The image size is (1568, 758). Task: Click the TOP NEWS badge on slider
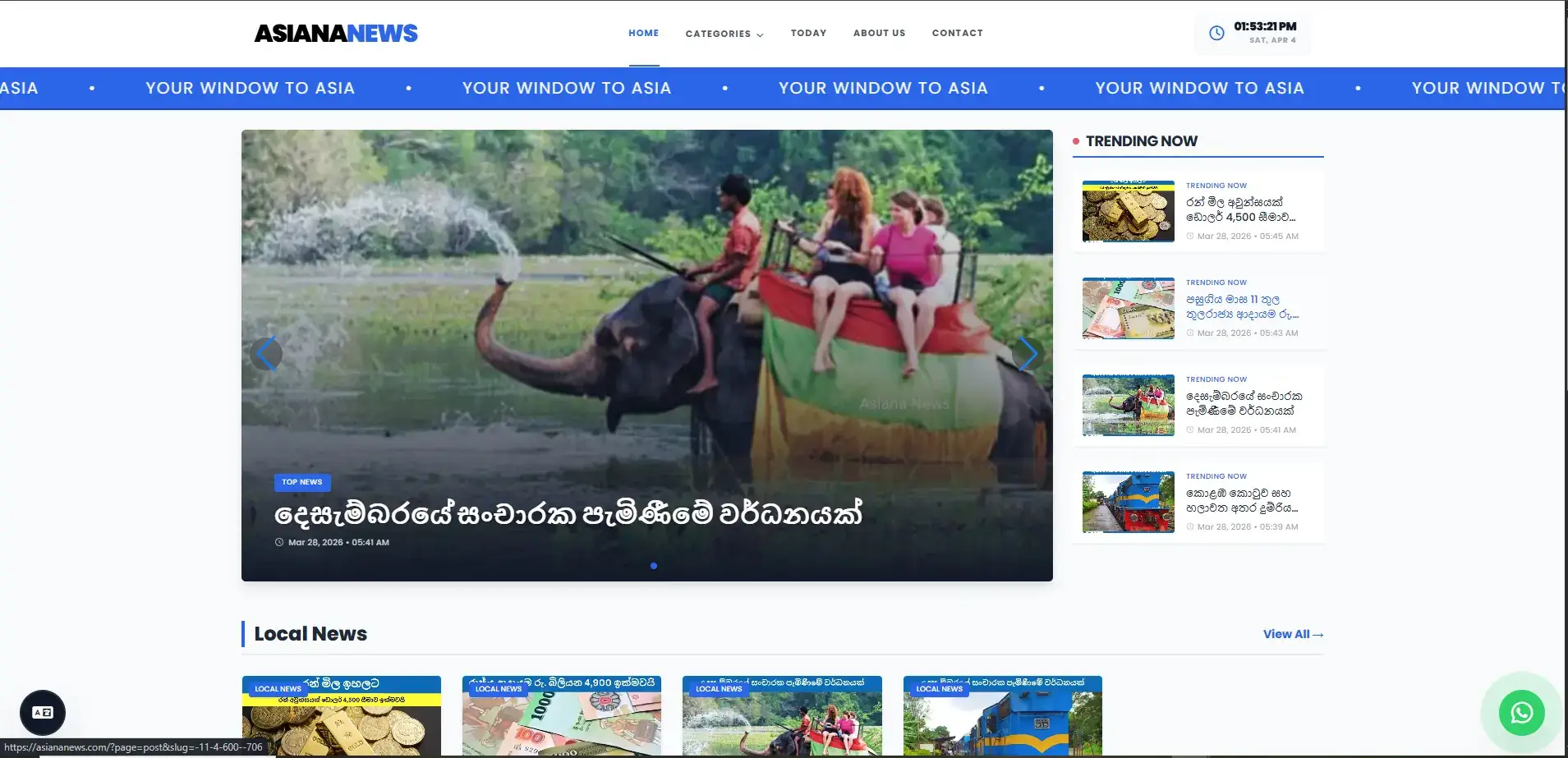pos(302,482)
